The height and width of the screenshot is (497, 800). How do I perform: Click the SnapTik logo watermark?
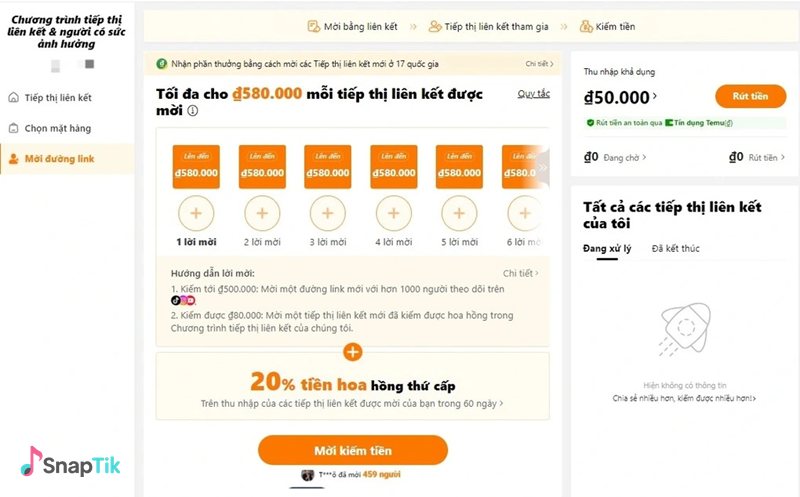click(x=70, y=461)
